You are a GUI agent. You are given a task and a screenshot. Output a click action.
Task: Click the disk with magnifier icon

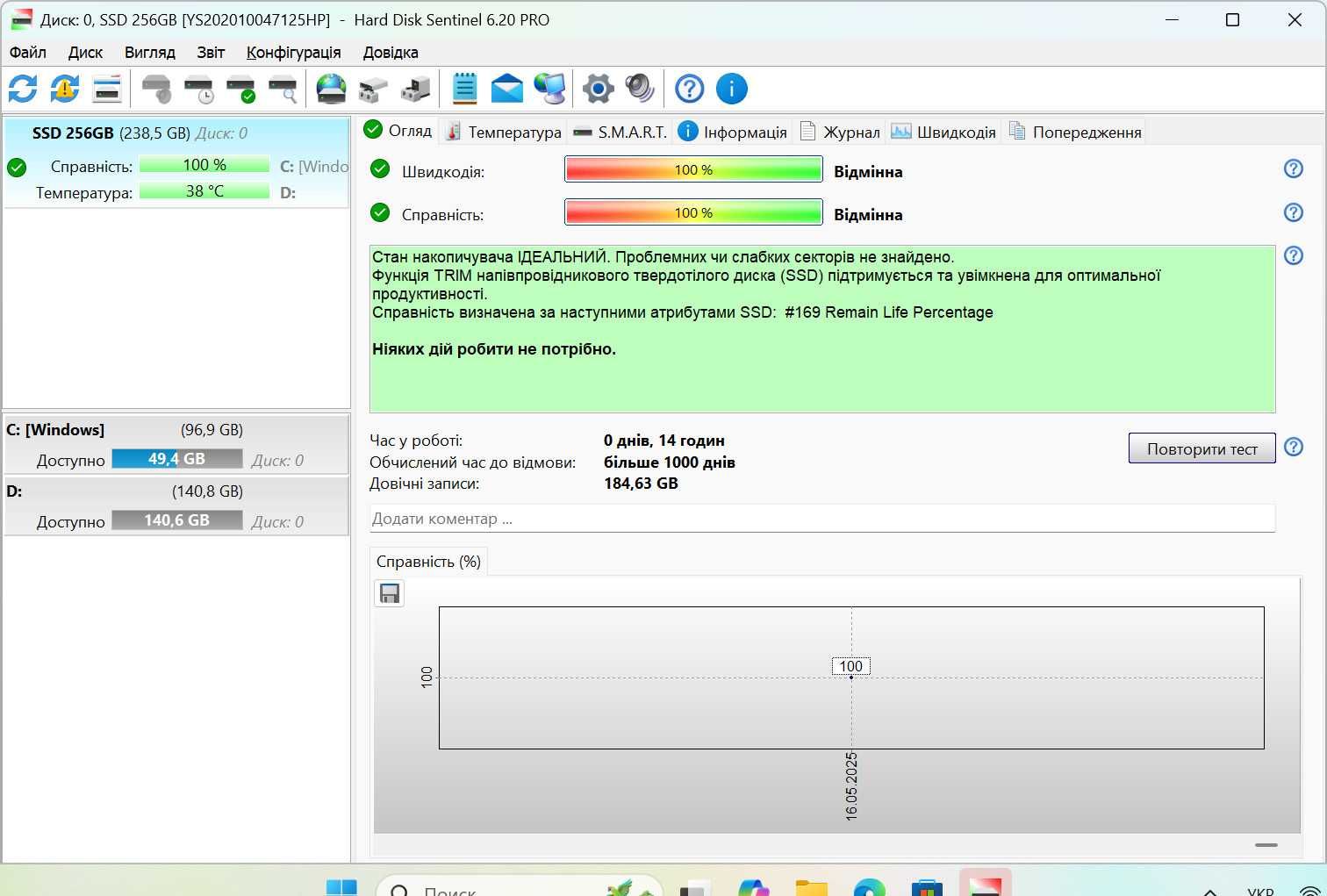click(x=283, y=89)
